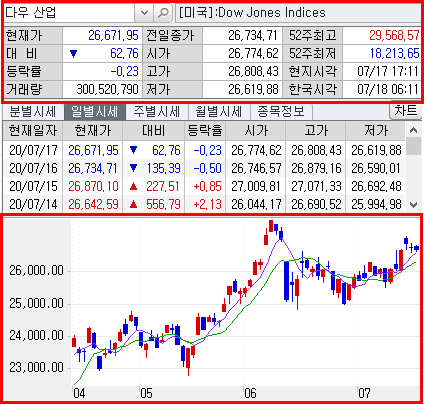
Task: Click the scrollbar thumb of daily table
Action: [x=414, y=146]
